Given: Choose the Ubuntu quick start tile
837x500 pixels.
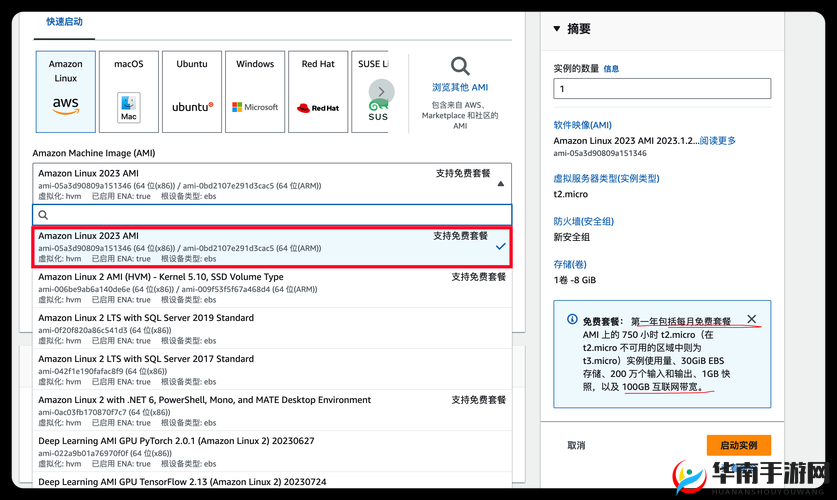Looking at the screenshot, I should 192,92.
